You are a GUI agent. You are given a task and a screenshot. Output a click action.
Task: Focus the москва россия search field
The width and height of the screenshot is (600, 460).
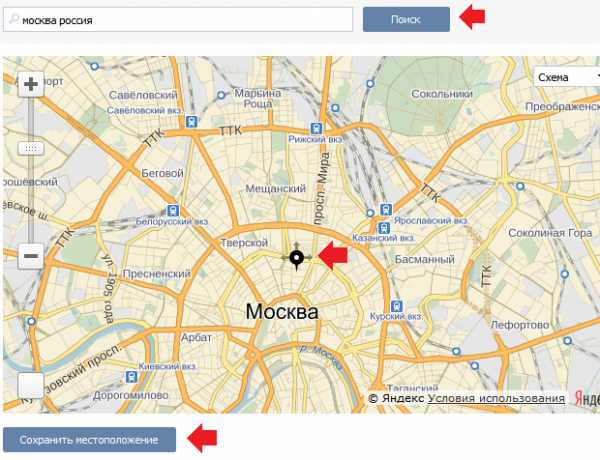(x=178, y=20)
